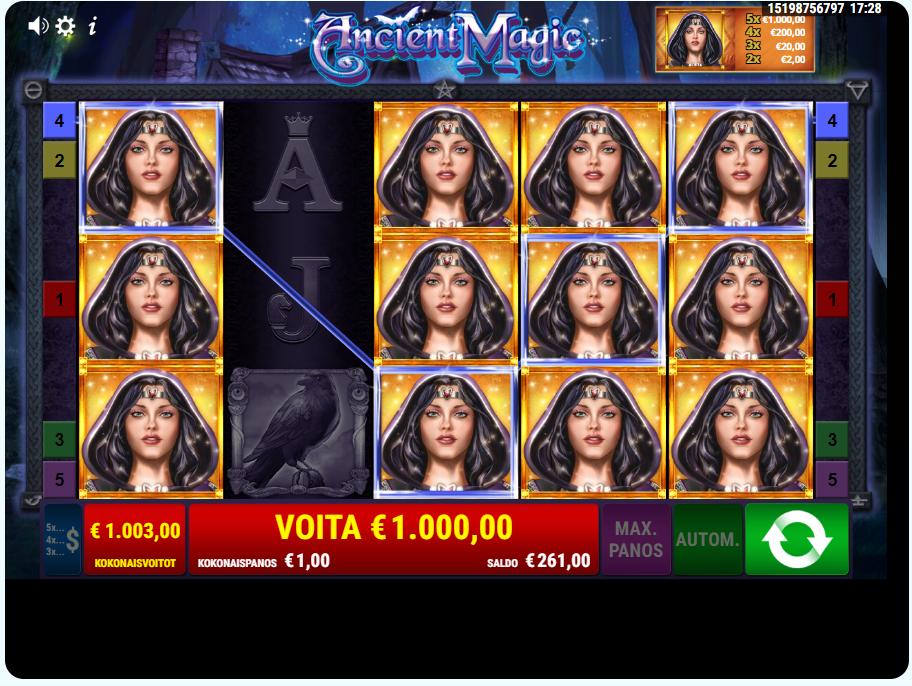Expand the witch symbol payout panel
The image size is (912, 686).
pos(734,40)
